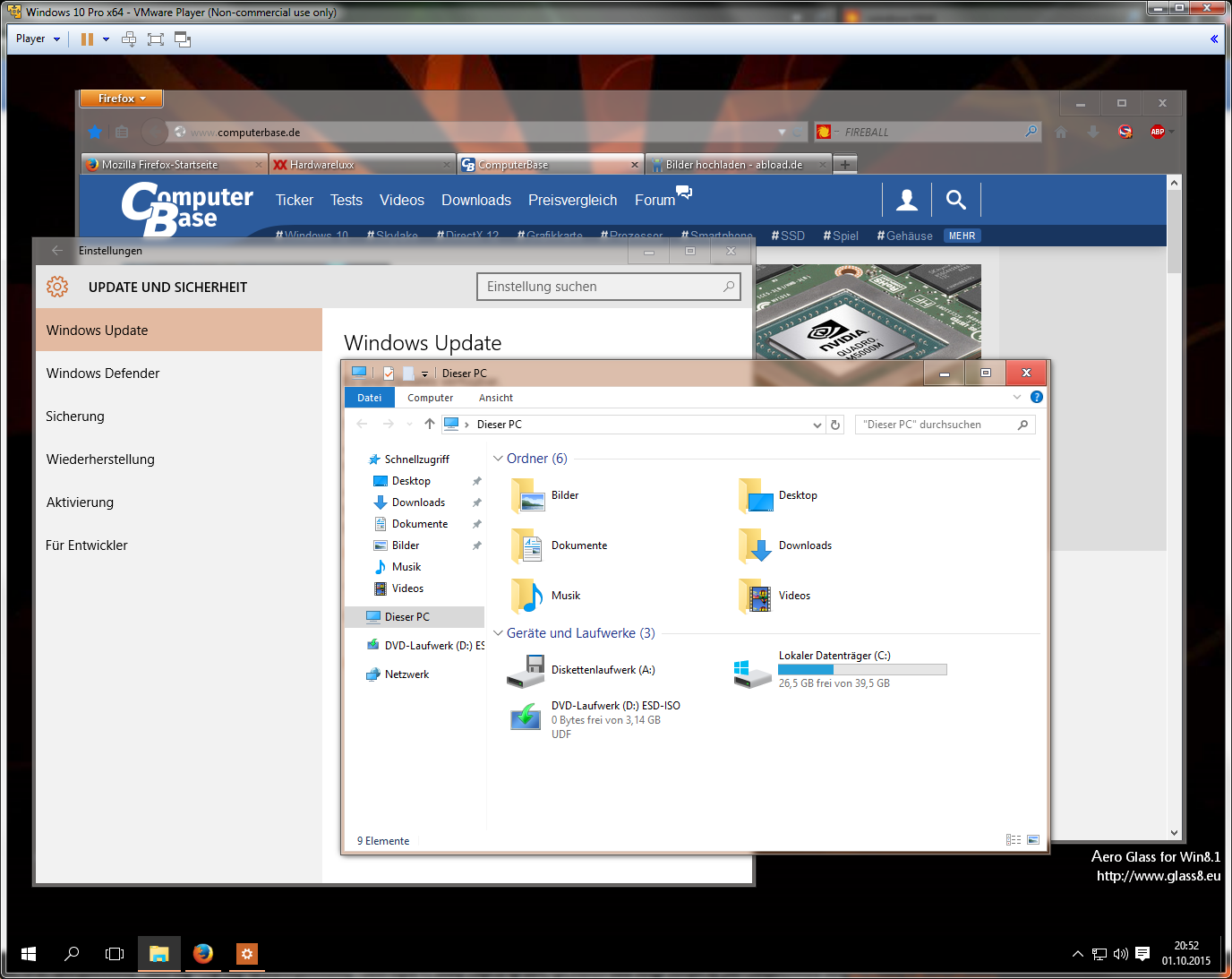Switch Explorer to large icons view
This screenshot has width=1232, height=979.
[1033, 840]
